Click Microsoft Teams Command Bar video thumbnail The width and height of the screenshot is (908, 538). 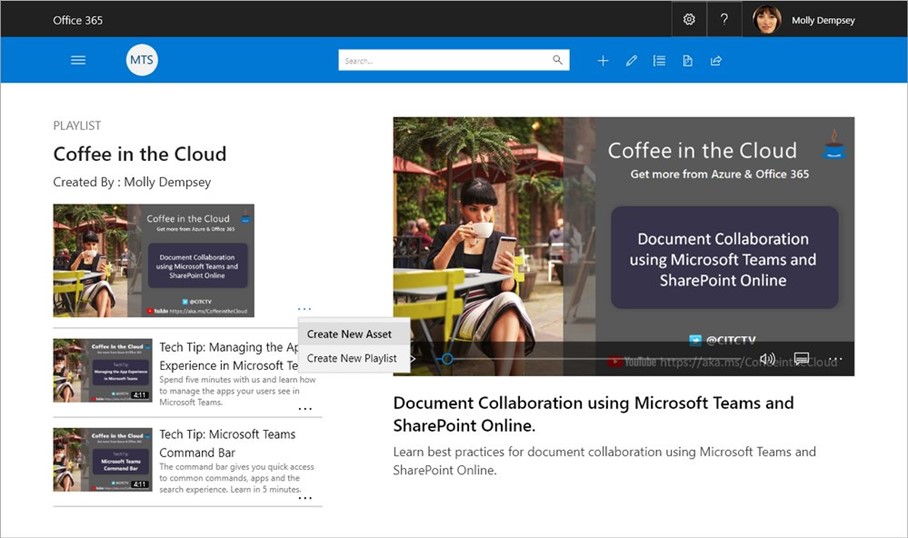click(102, 460)
